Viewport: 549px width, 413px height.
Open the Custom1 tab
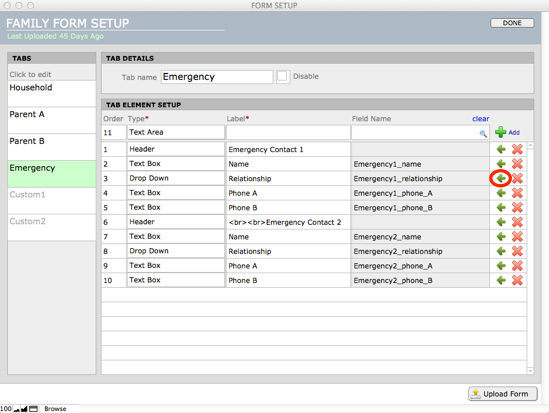(52, 201)
